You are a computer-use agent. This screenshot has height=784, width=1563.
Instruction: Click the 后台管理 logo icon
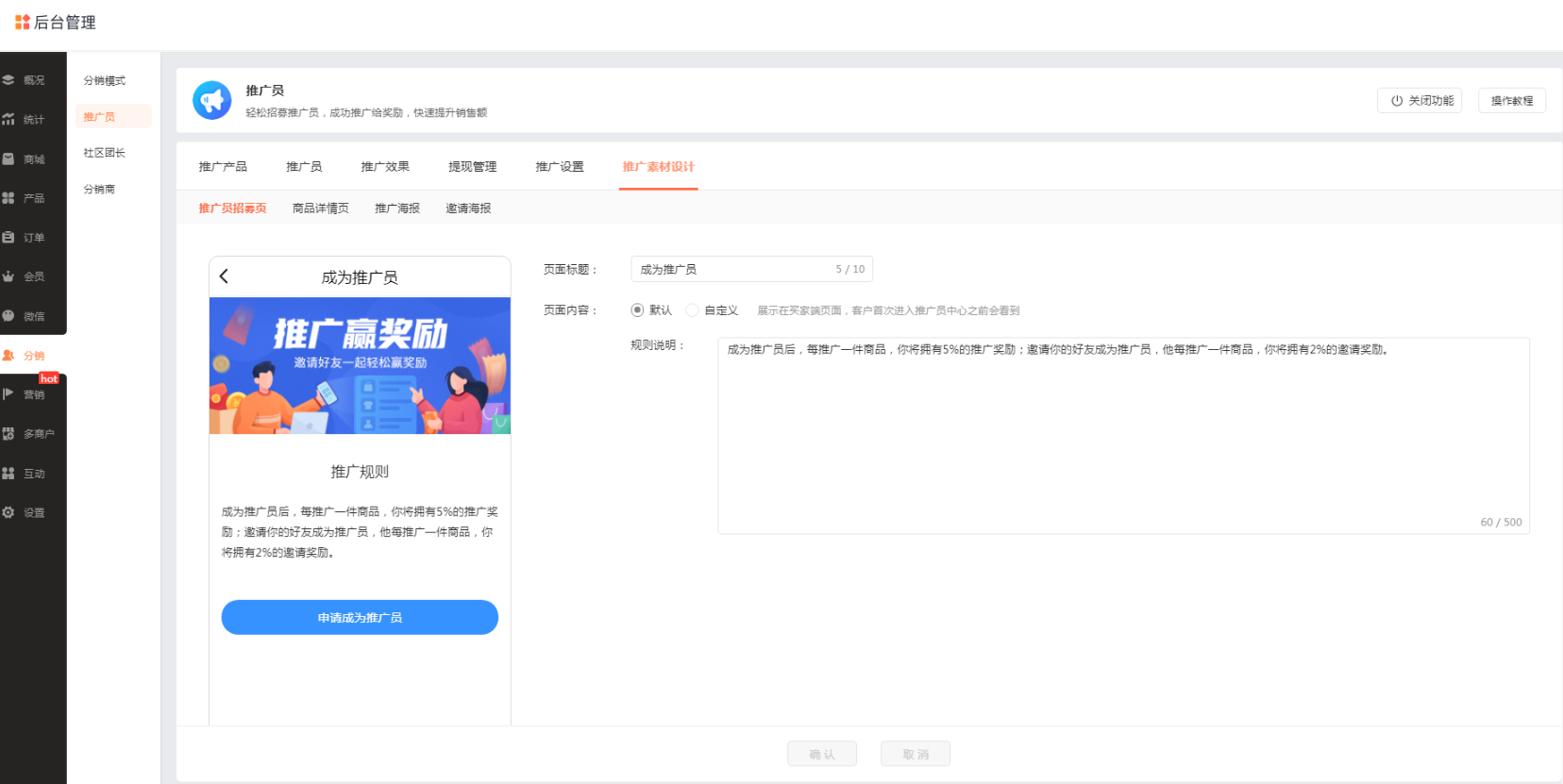pos(23,22)
